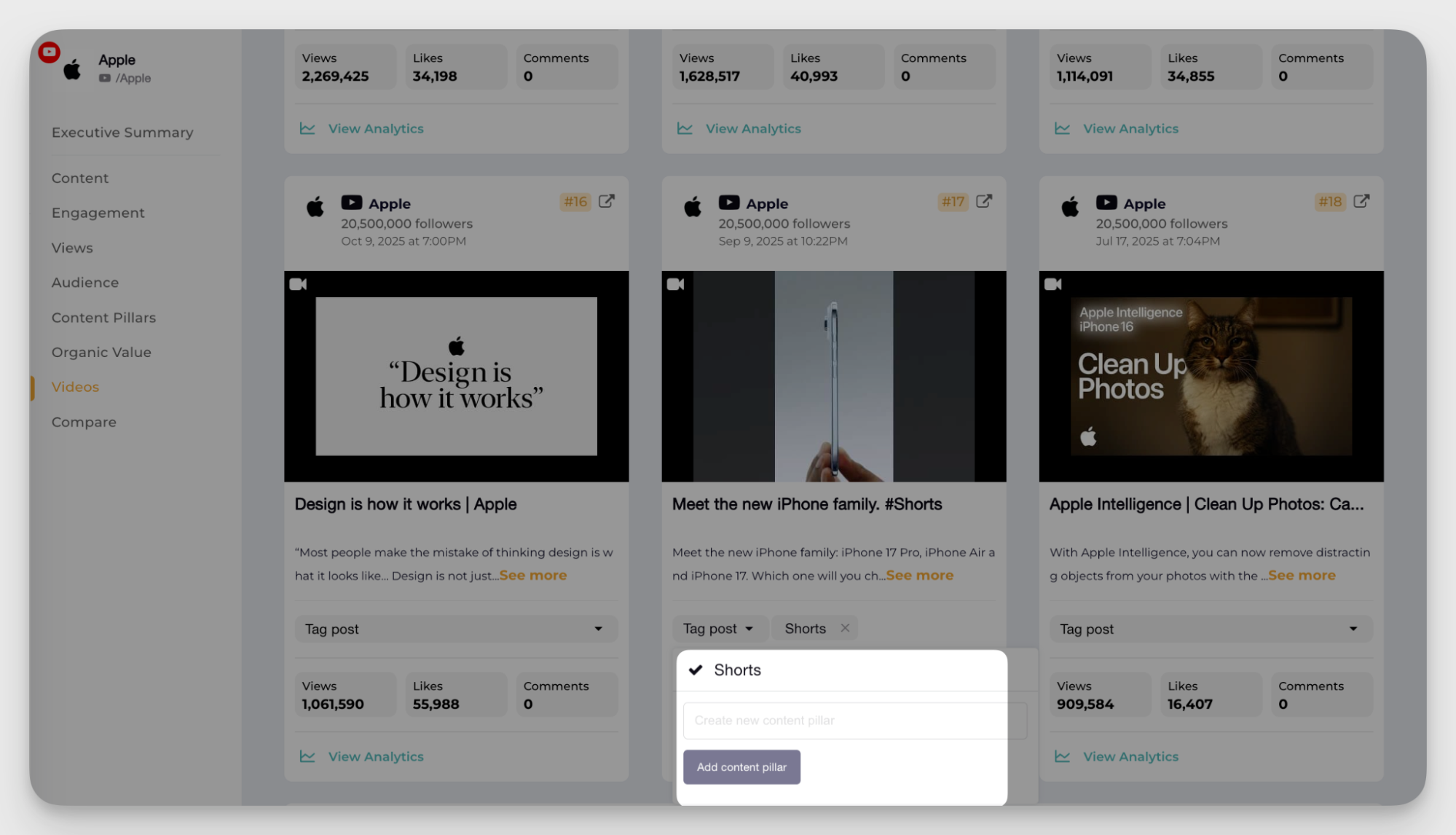The height and width of the screenshot is (835, 1456).
Task: Click the Create new content pillar input field
Action: pyautogui.click(x=854, y=720)
